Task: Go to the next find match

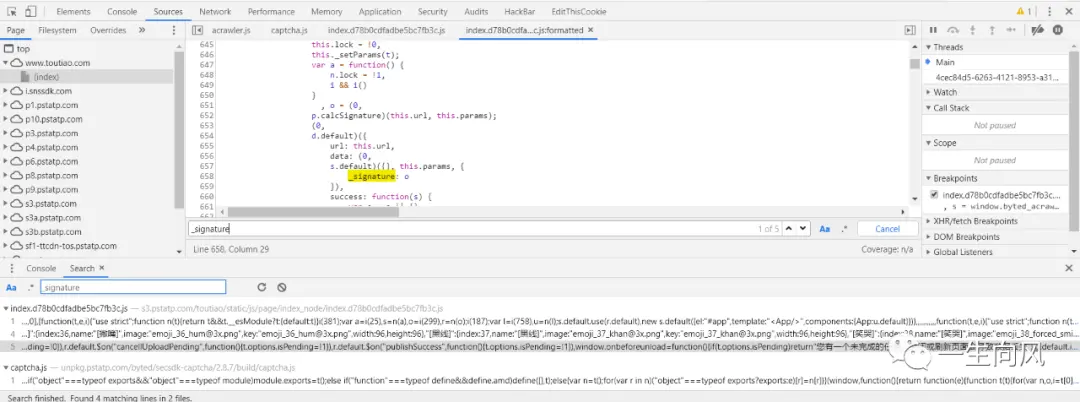Action: (803, 229)
